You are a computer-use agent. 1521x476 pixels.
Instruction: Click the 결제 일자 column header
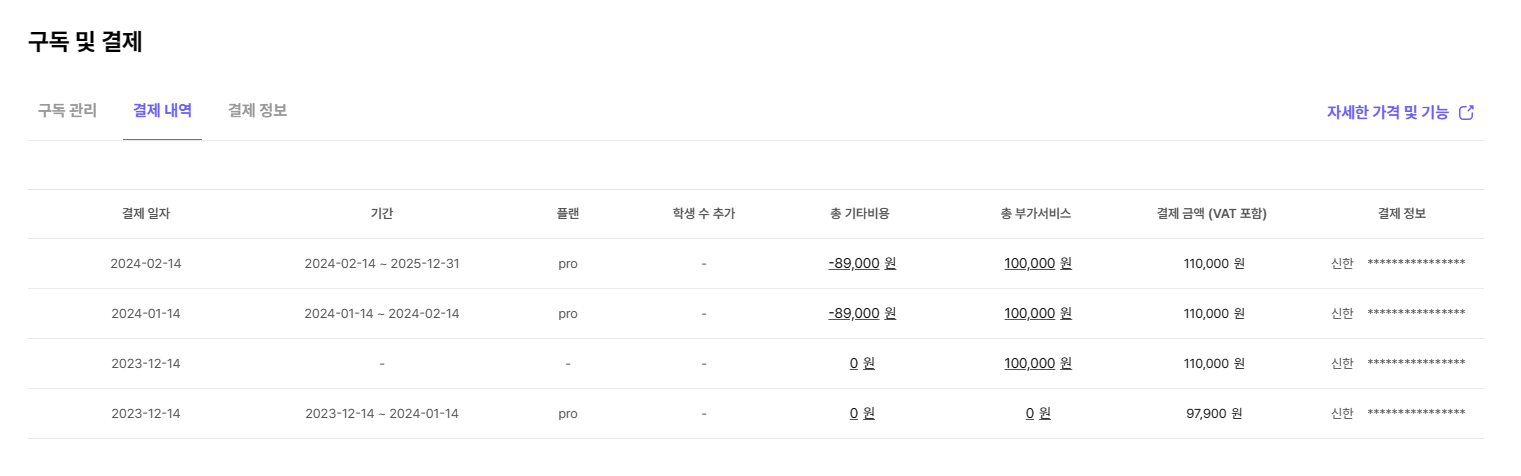click(146, 214)
